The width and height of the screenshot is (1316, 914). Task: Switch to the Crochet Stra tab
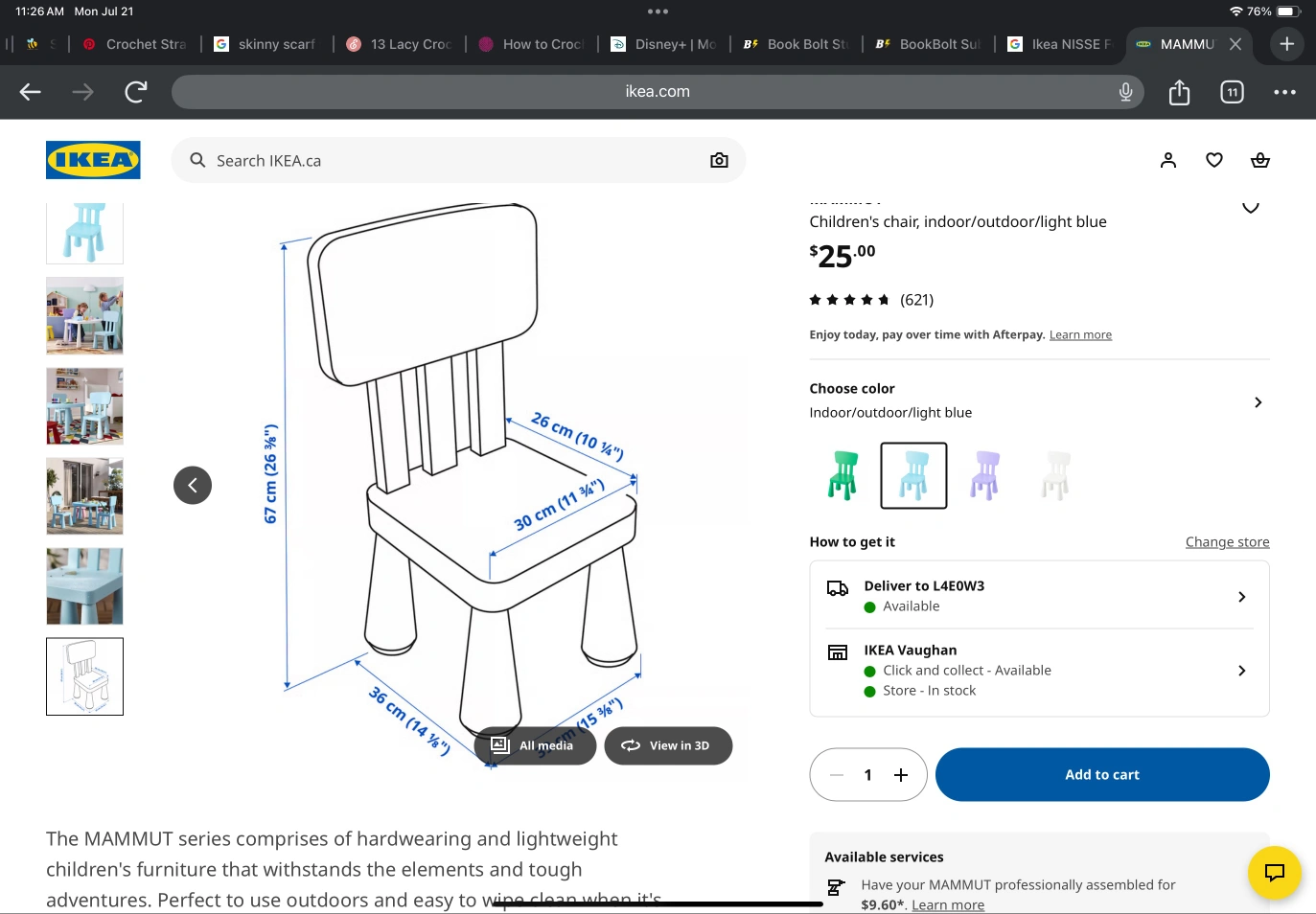[135, 44]
